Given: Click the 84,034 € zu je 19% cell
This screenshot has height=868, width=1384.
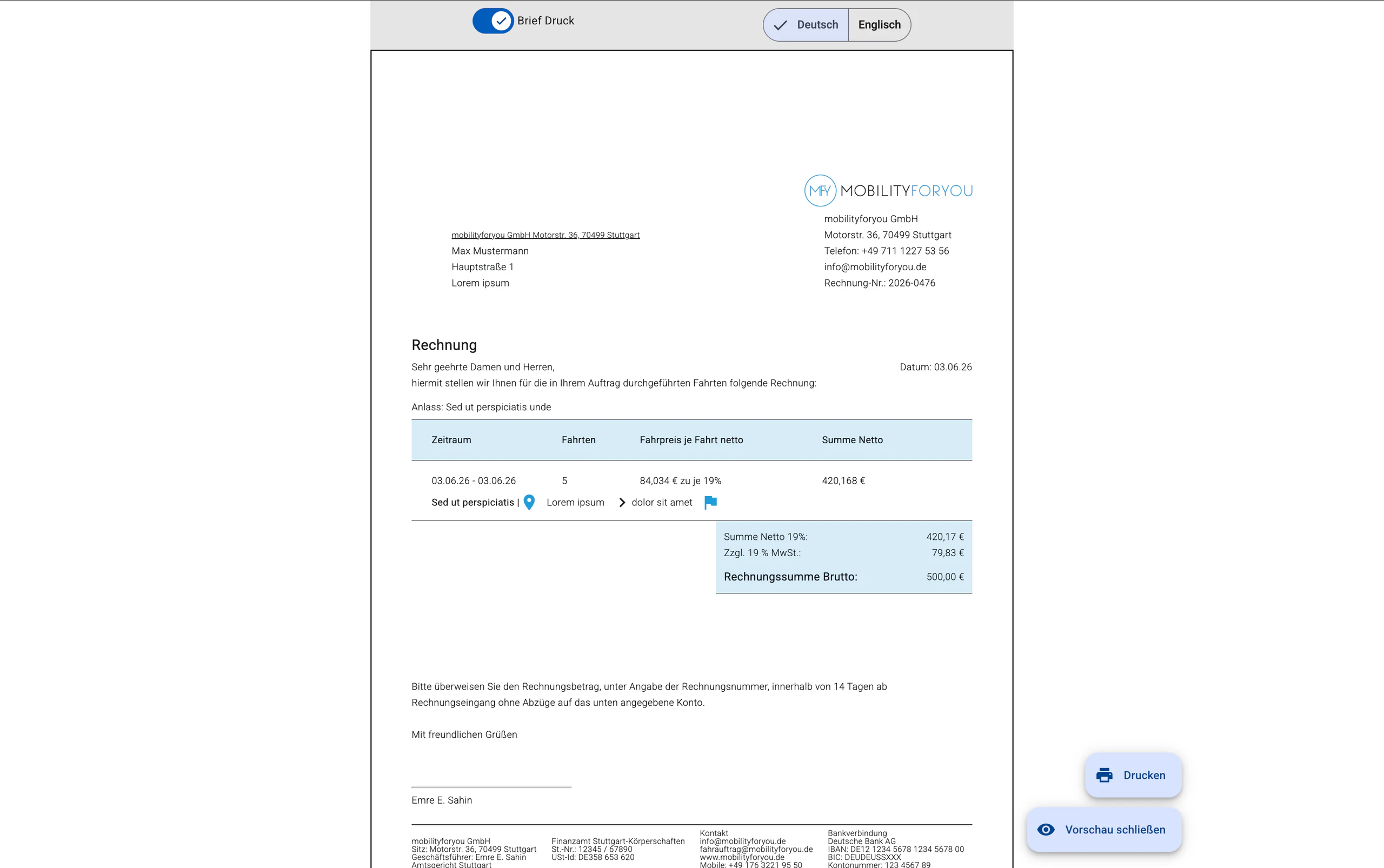Looking at the screenshot, I should coord(680,480).
